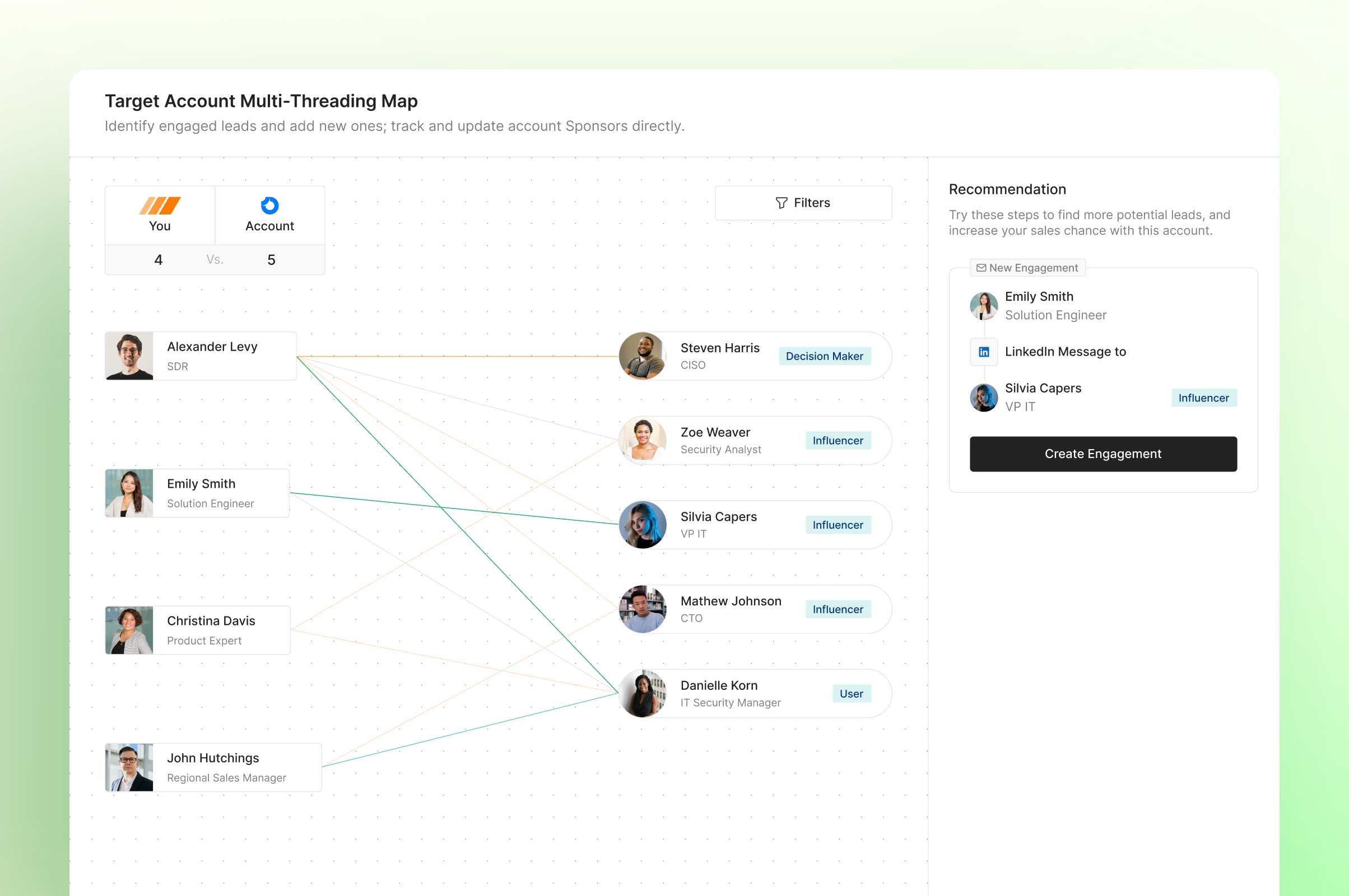Click Emily Smith's name in Recommendation panel
Screen dimensions: 1349x896
tap(1039, 297)
